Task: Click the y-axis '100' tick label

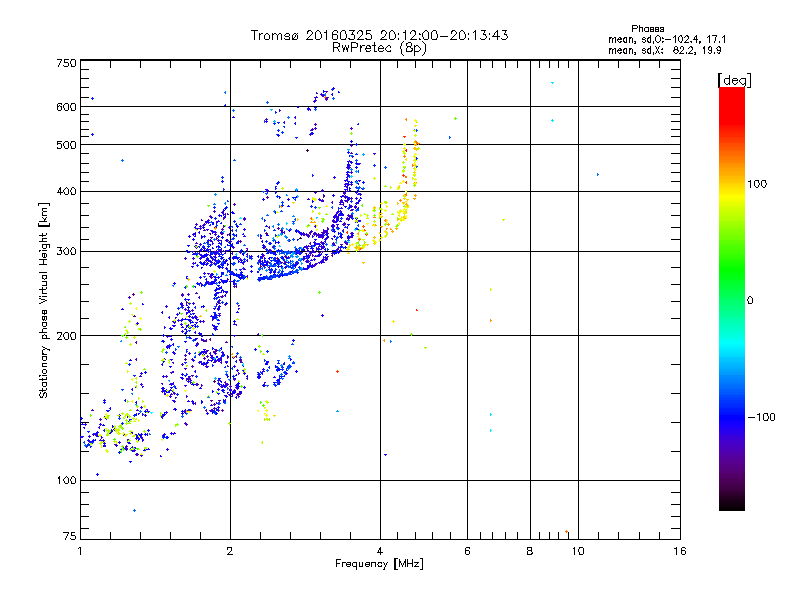Action: pyautogui.click(x=66, y=481)
